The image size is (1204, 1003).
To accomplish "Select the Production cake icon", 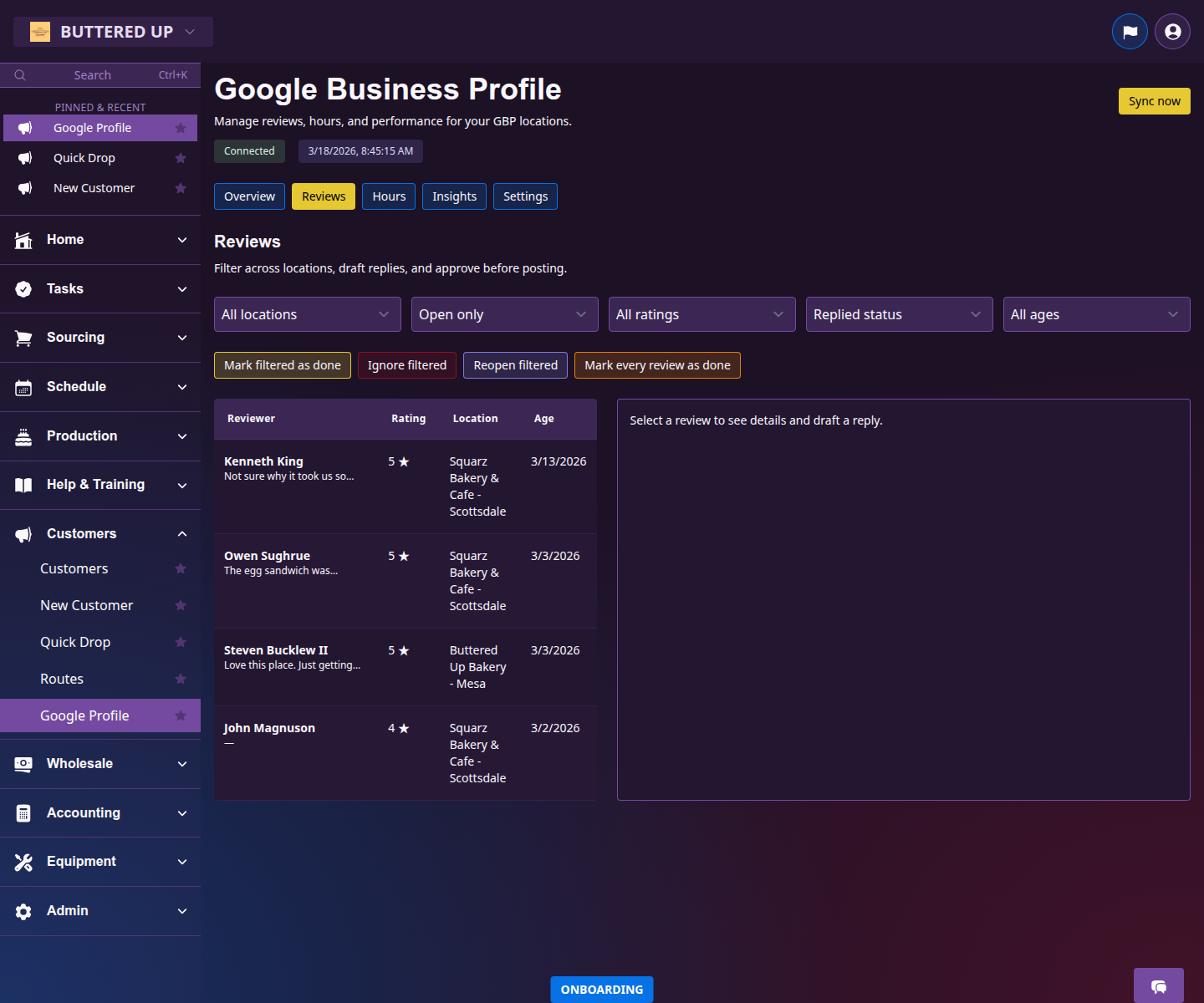I will 23,435.
